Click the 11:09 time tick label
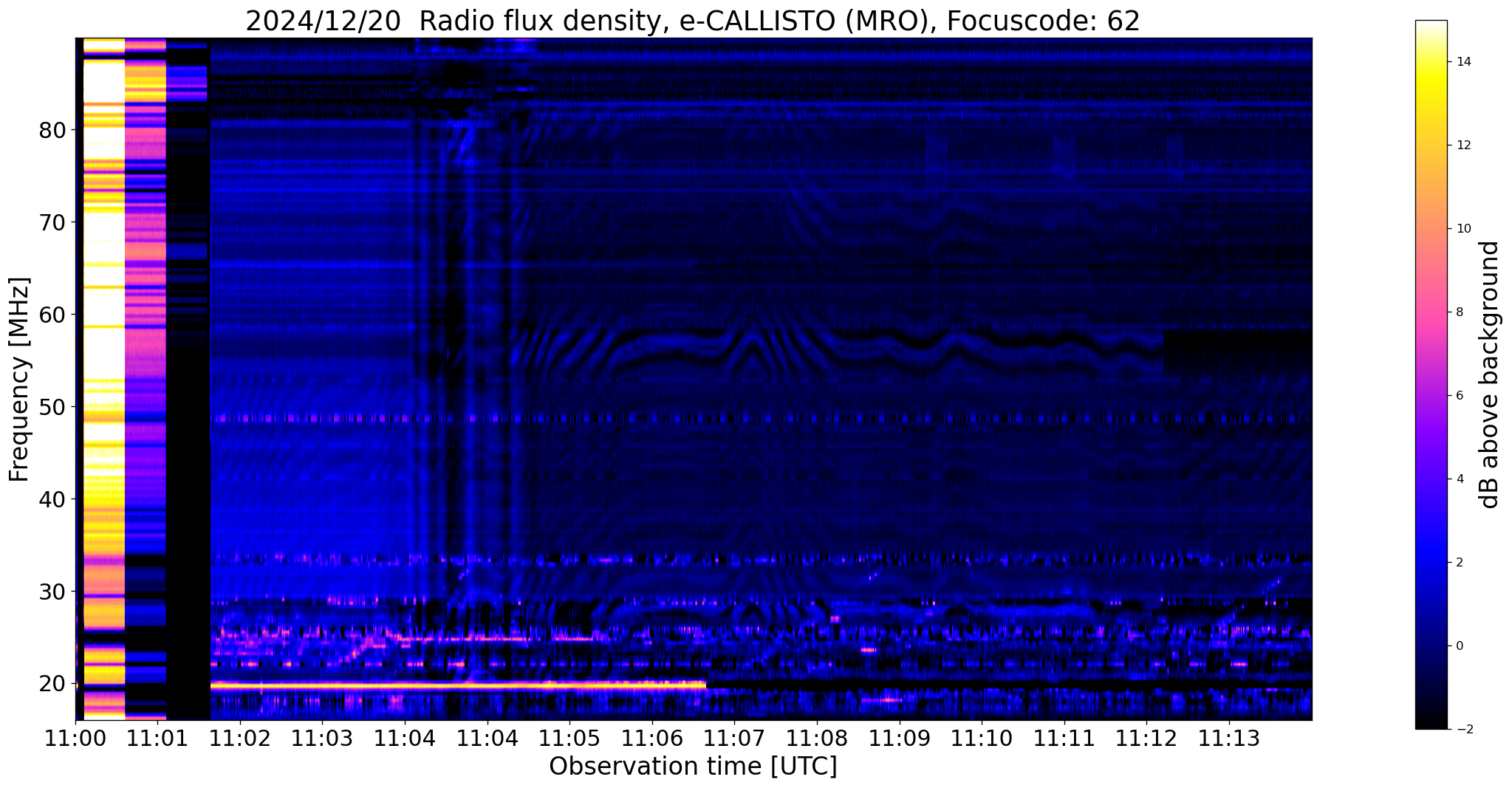1512x788 pixels. click(900, 738)
